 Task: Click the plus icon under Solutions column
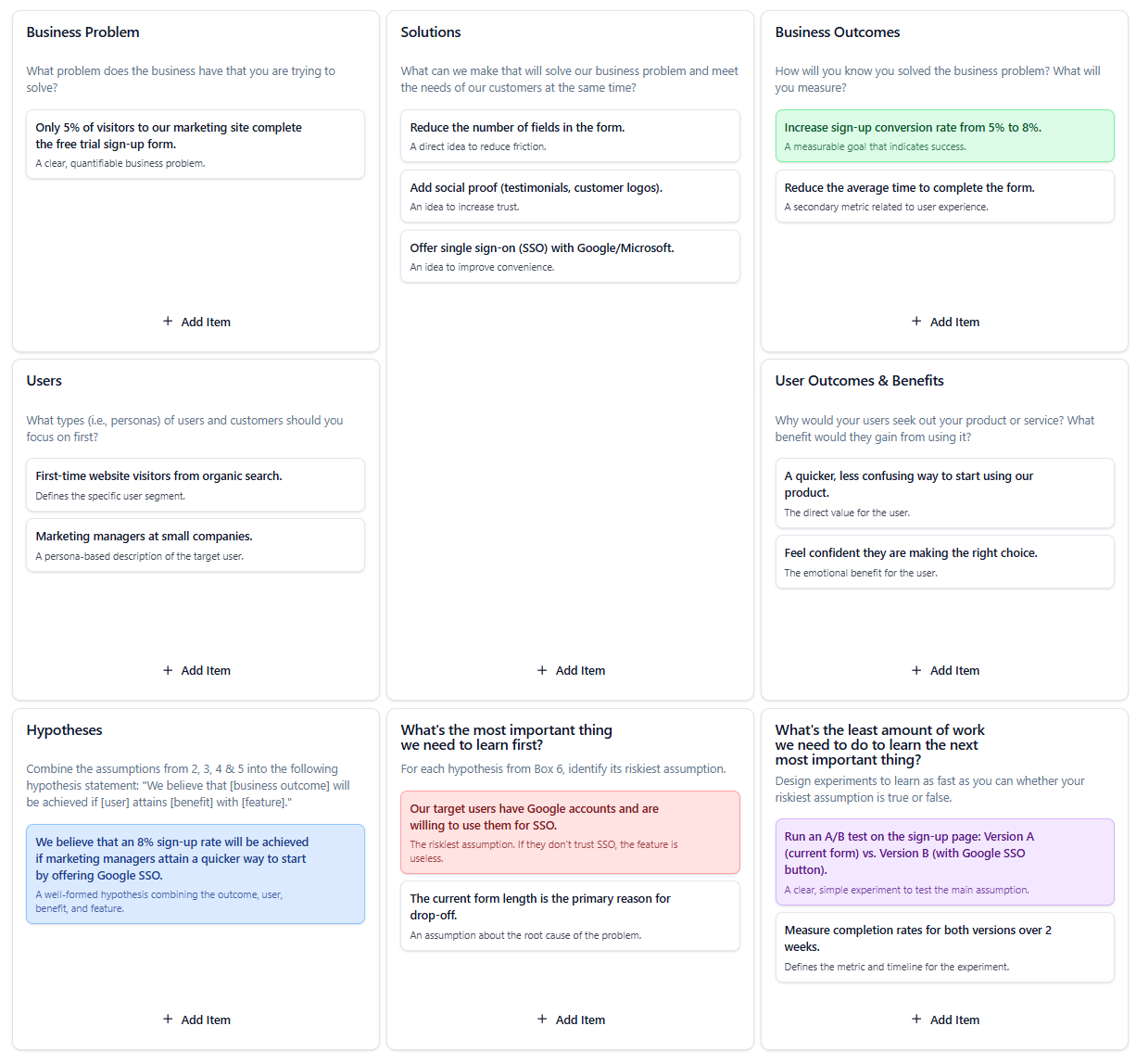[x=542, y=670]
